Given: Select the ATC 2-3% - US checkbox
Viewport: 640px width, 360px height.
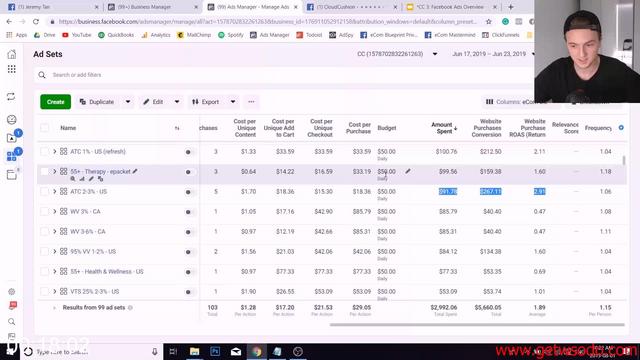Looking at the screenshot, I should point(44,191).
